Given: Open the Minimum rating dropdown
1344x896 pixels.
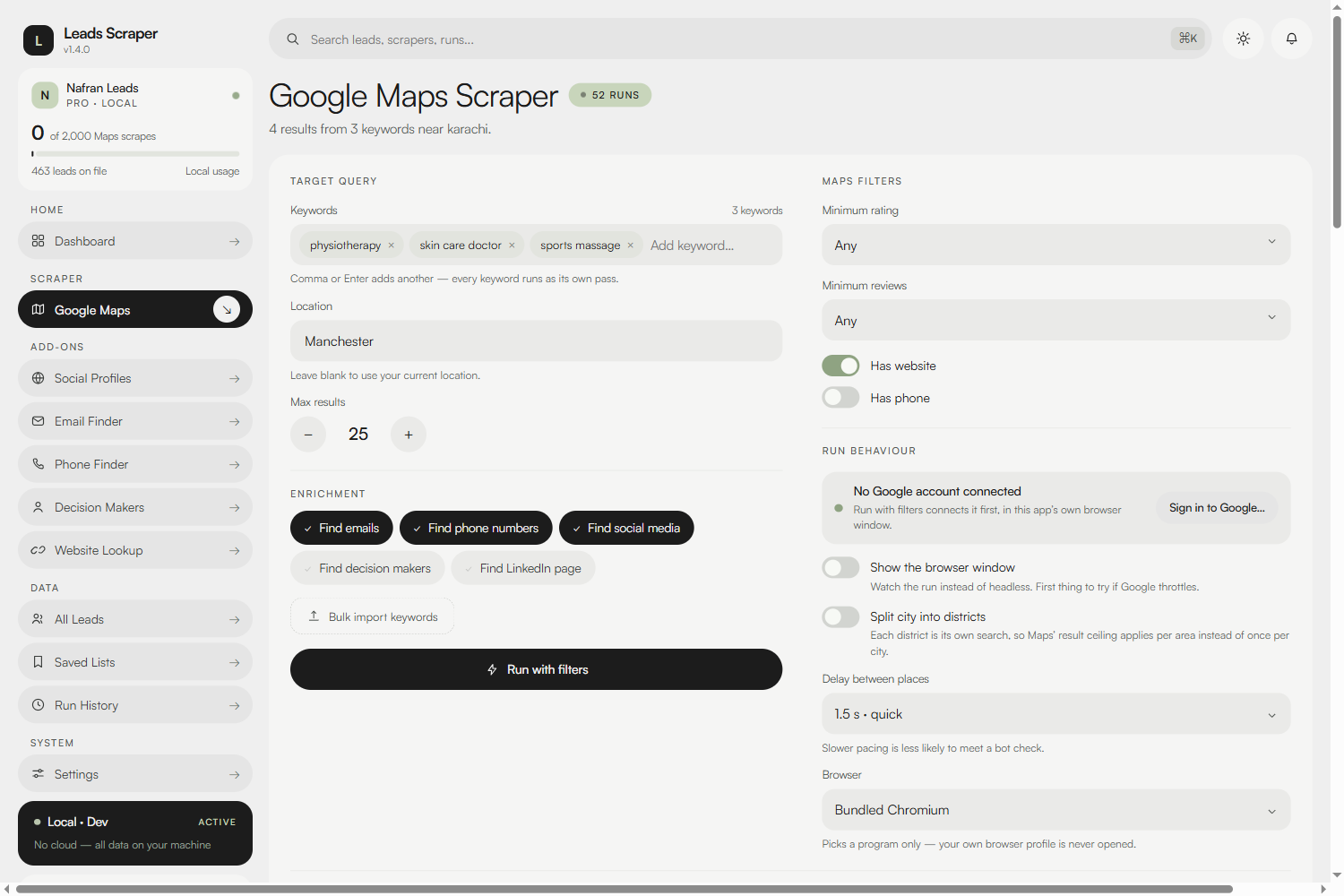Looking at the screenshot, I should click(x=1056, y=245).
